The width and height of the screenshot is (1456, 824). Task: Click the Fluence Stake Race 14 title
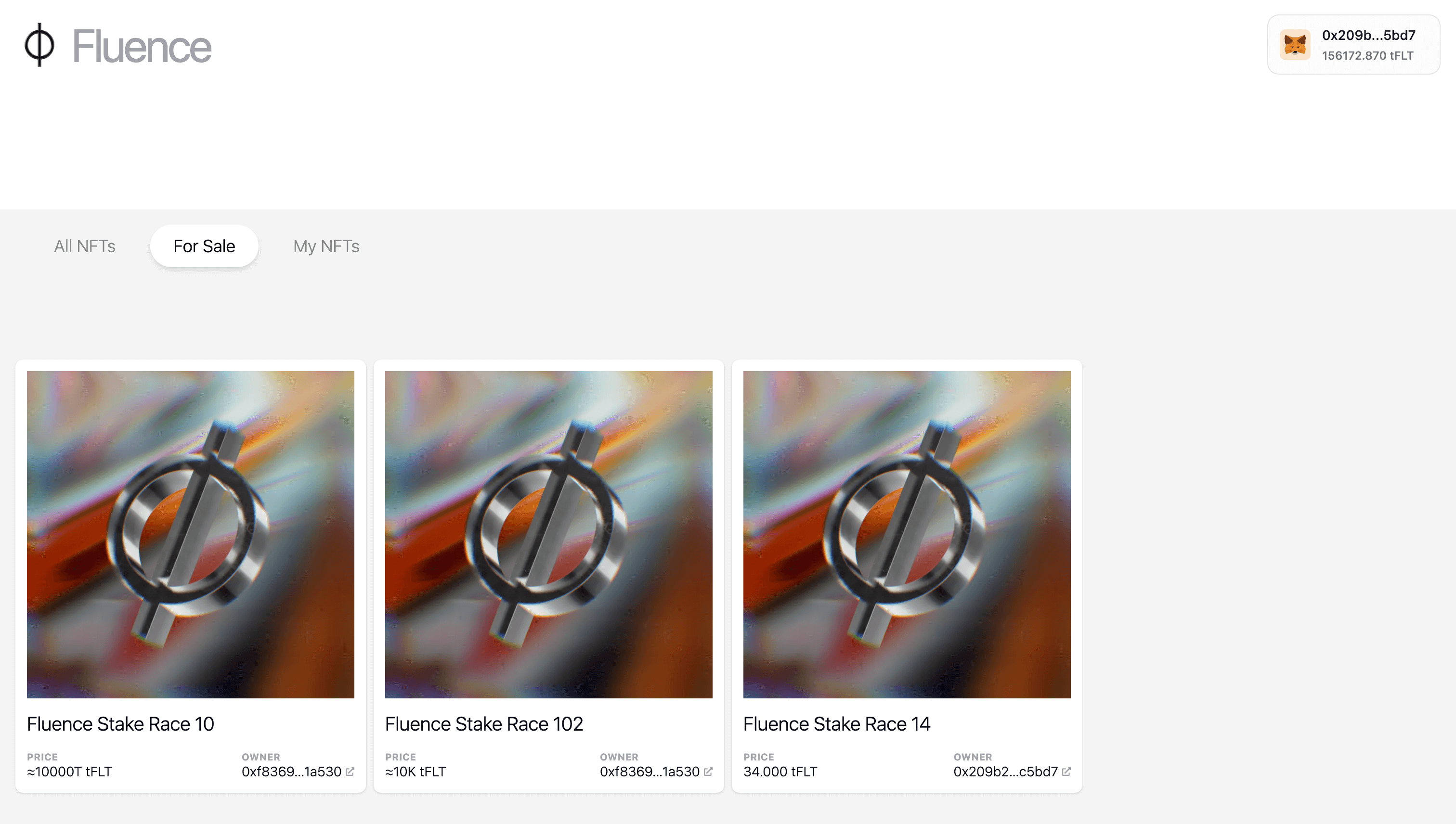click(837, 723)
